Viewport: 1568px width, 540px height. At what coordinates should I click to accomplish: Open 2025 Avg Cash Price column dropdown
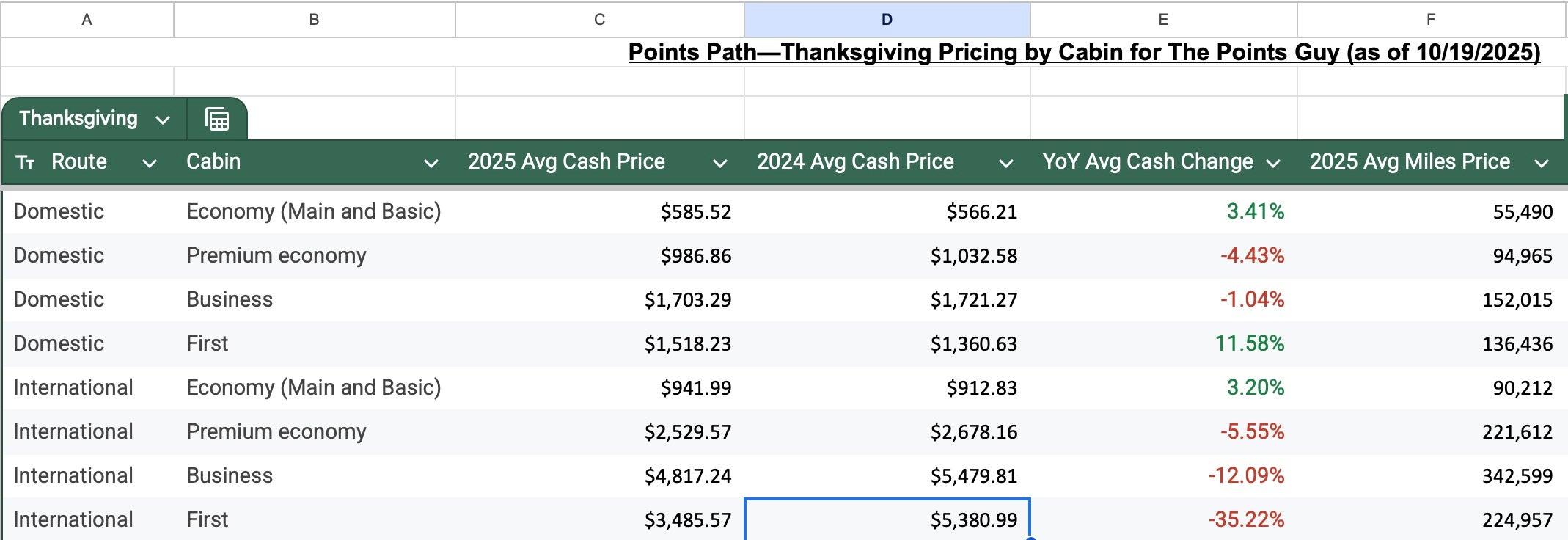(720, 163)
